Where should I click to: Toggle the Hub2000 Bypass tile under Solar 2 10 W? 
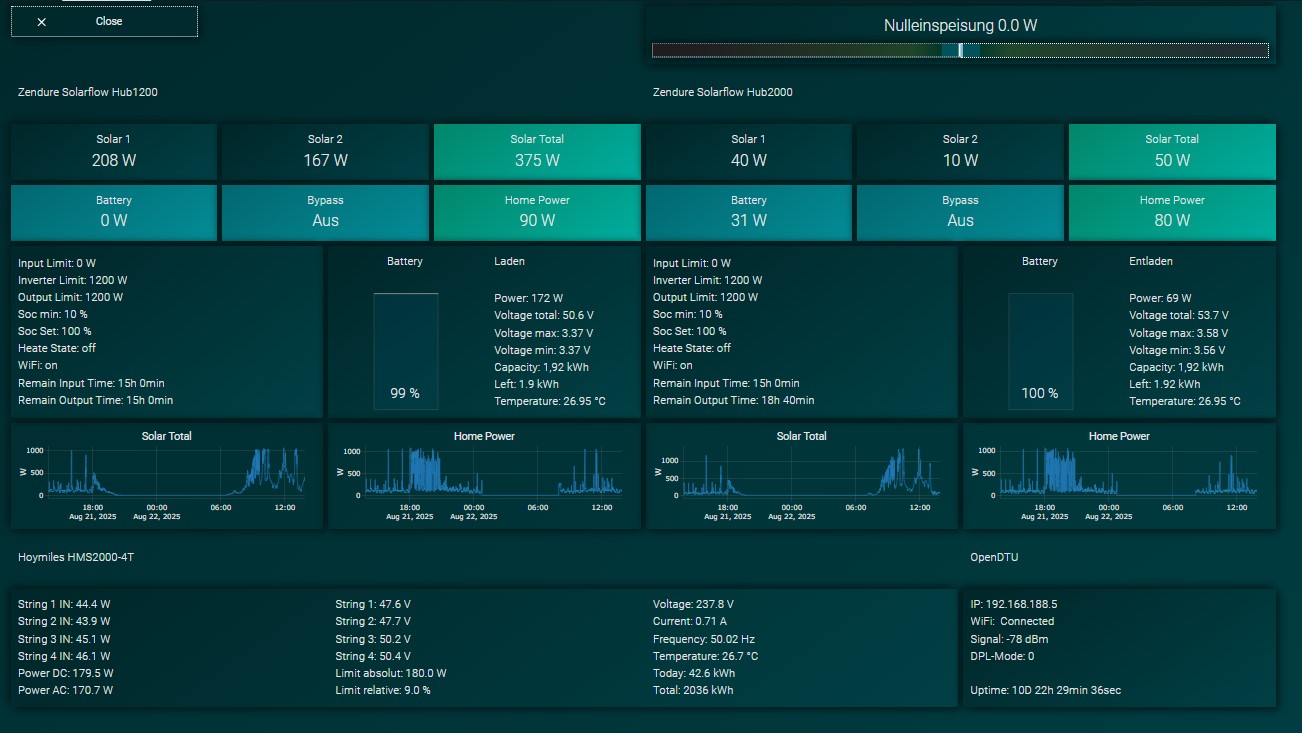pyautogui.click(x=960, y=212)
